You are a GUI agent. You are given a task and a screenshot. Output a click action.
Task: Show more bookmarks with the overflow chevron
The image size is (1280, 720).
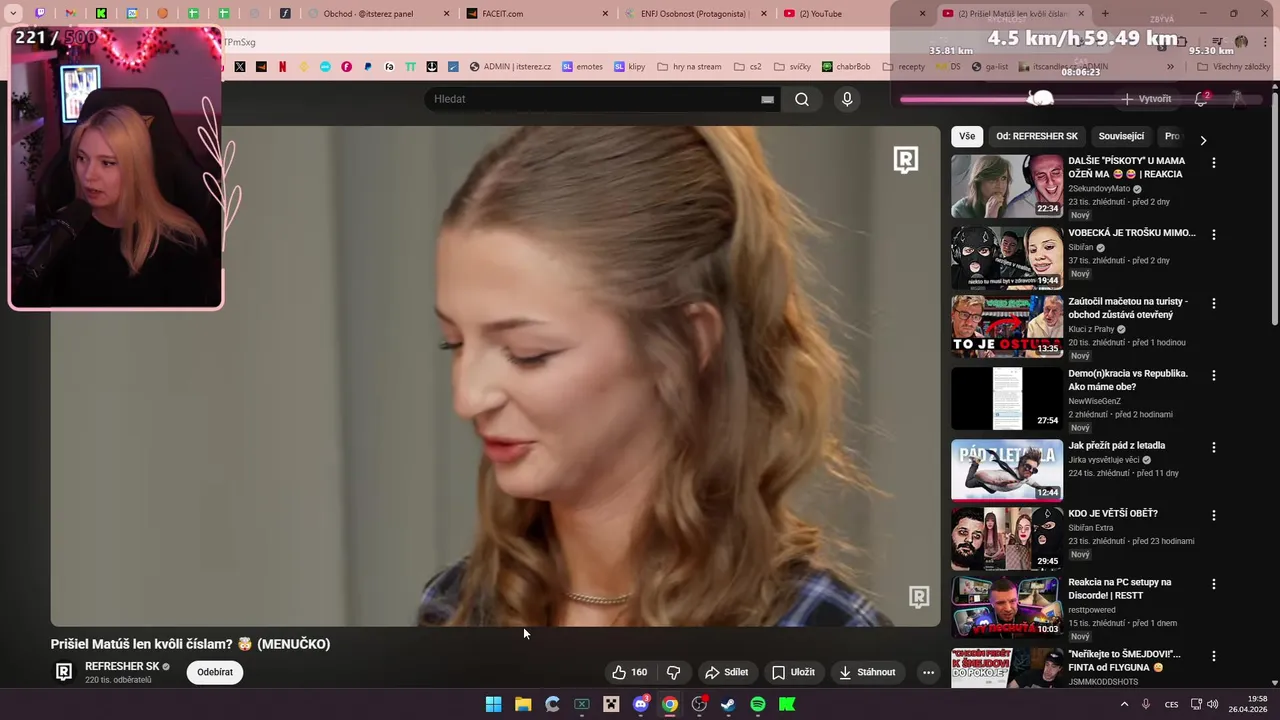click(x=1170, y=67)
